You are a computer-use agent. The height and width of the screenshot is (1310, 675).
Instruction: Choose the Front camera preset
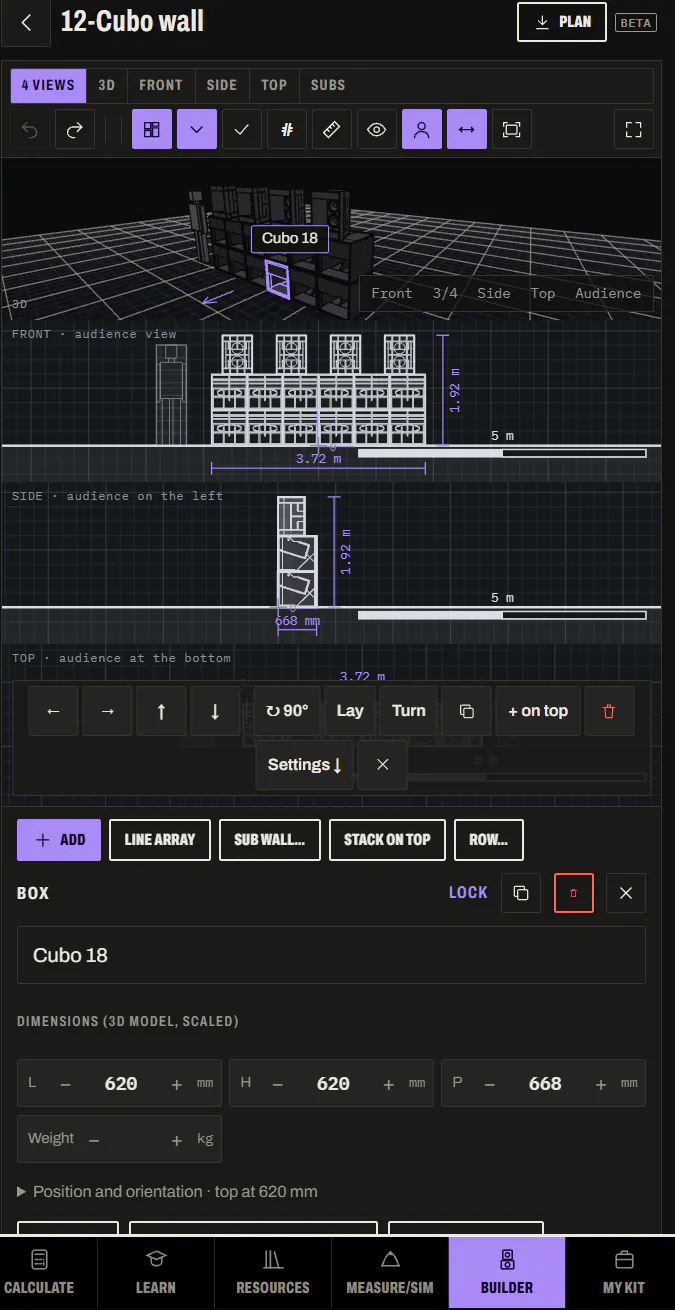(x=392, y=293)
